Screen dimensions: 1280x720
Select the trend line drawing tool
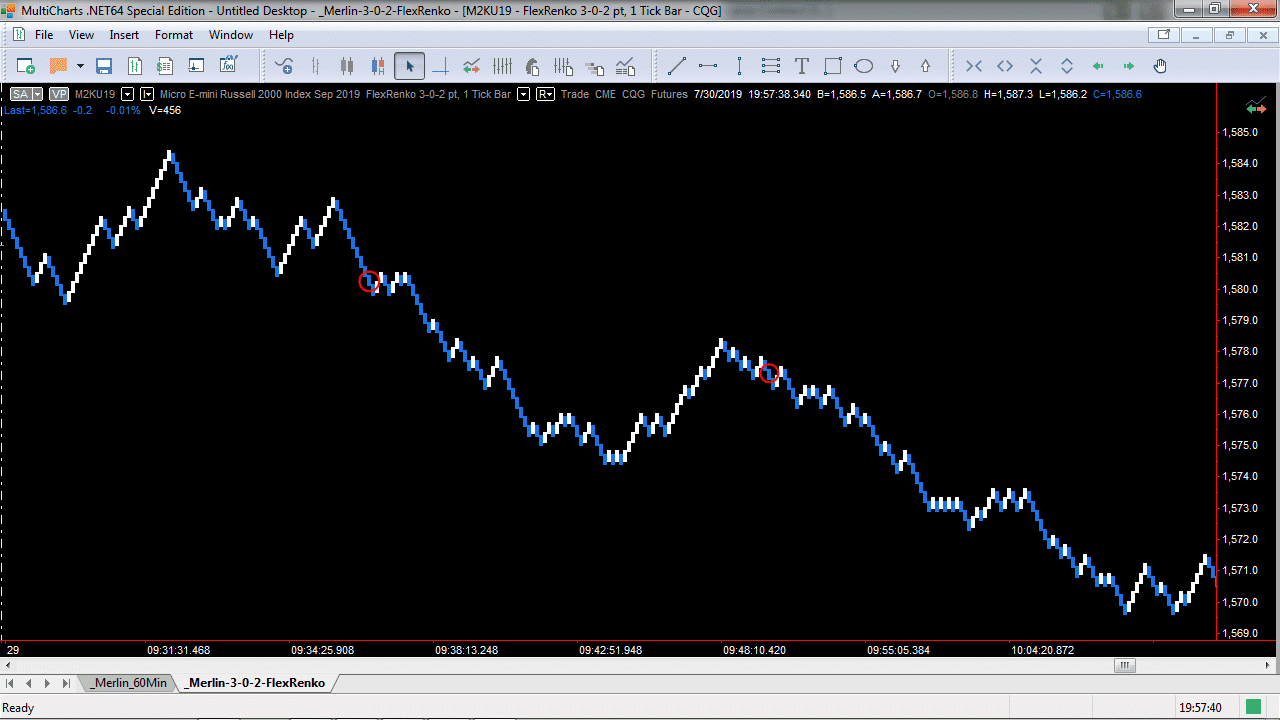click(x=677, y=66)
